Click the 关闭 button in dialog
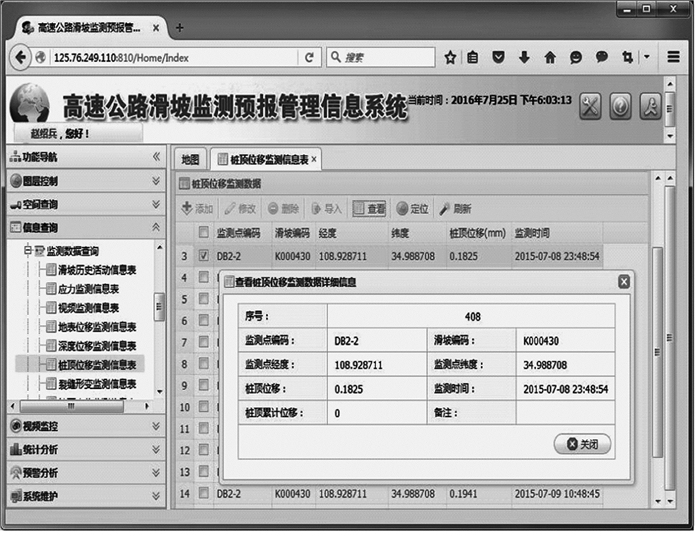 582,444
